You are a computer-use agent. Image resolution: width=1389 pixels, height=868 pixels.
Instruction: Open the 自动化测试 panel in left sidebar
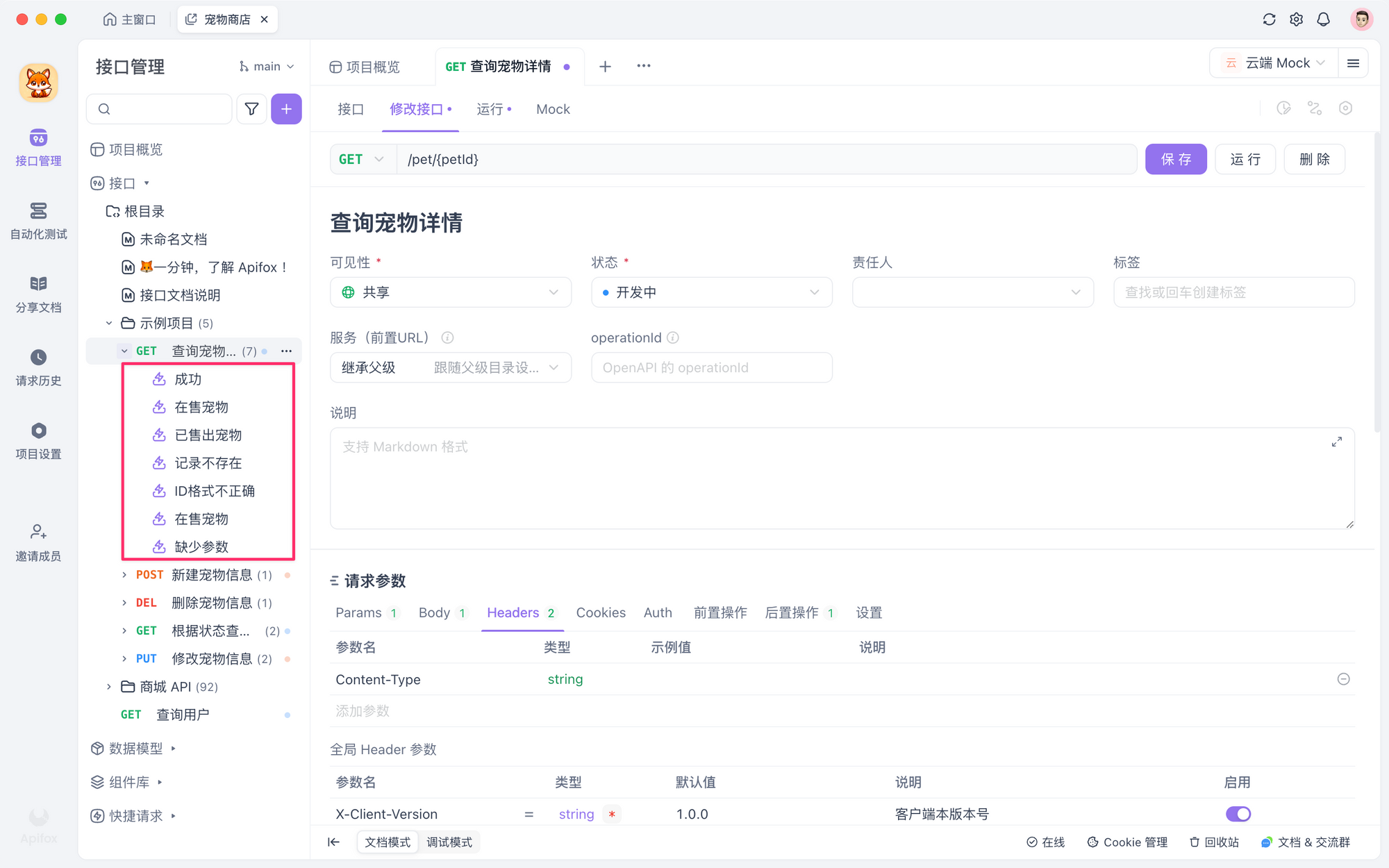tap(38, 221)
